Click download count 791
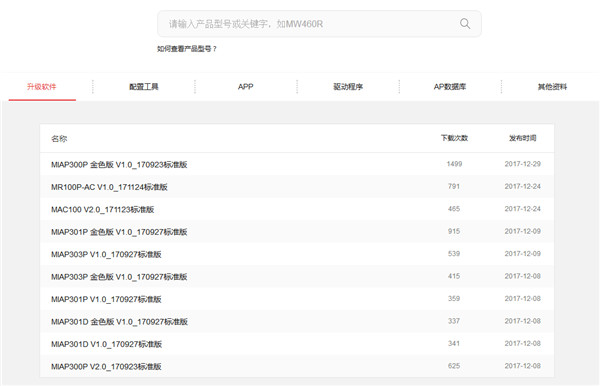 [x=454, y=186]
